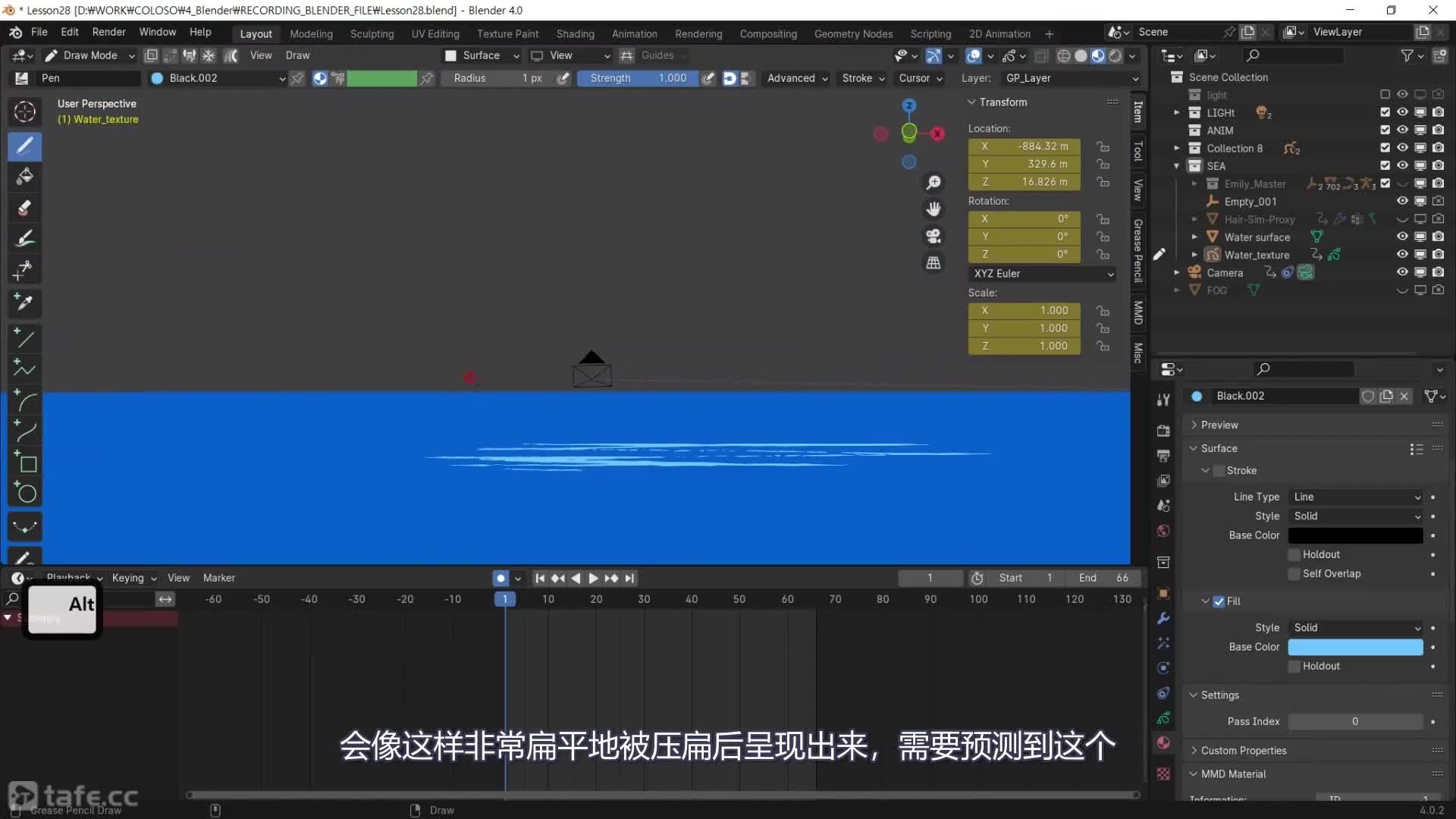Select the Box shape draw tool
The image size is (1456, 819).
pos(26,463)
